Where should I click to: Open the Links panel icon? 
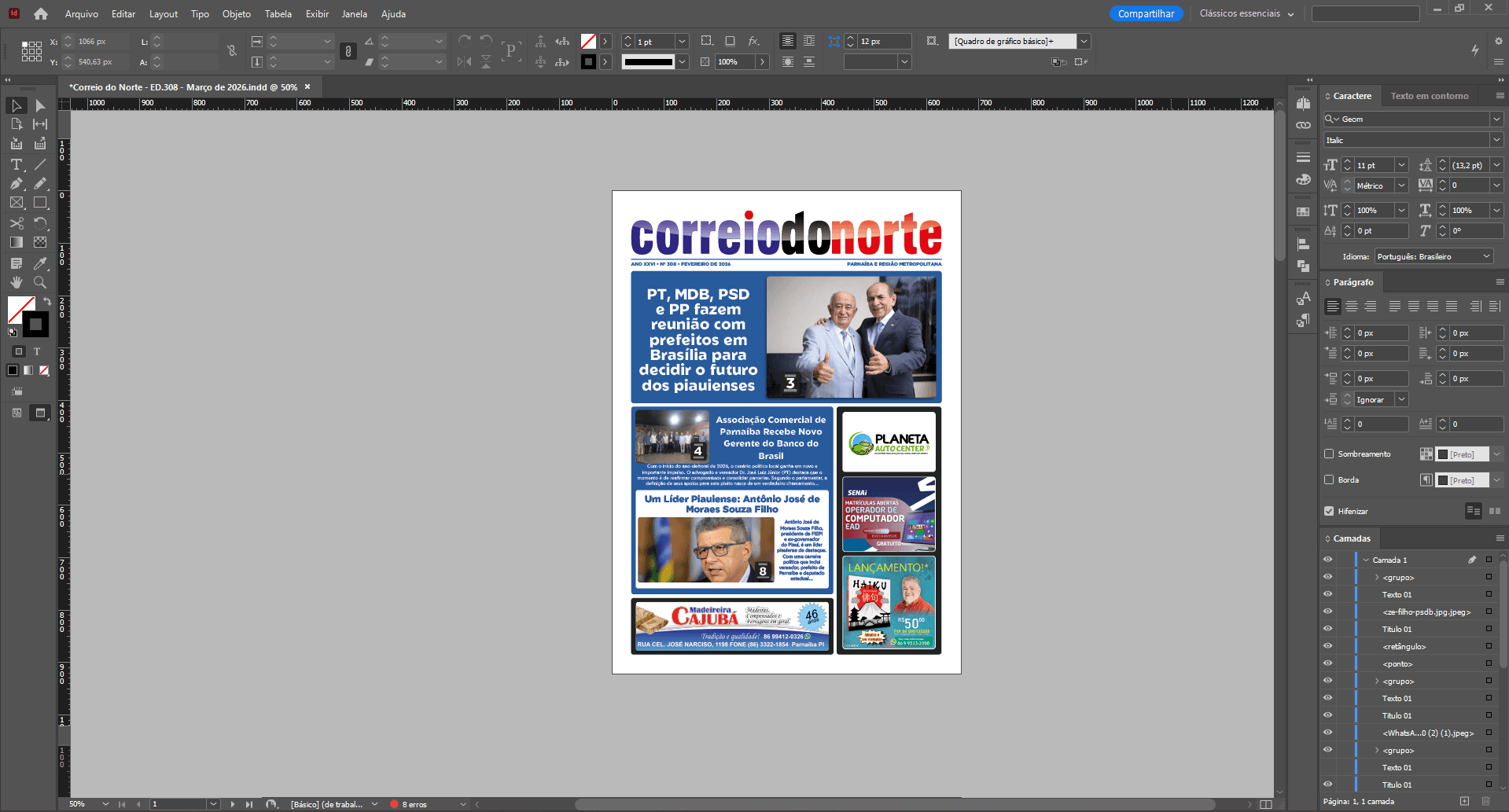click(1303, 125)
